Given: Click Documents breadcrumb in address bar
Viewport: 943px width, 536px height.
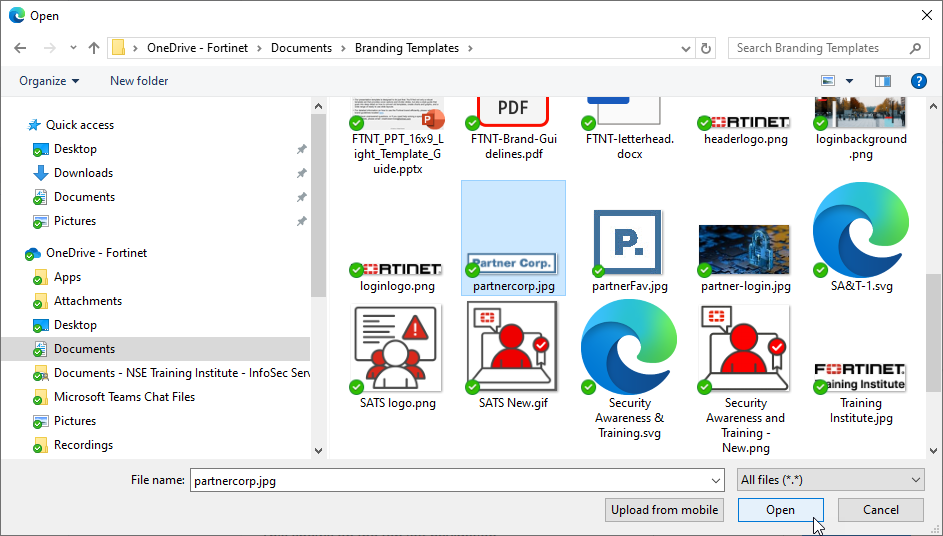Looking at the screenshot, I should (301, 48).
